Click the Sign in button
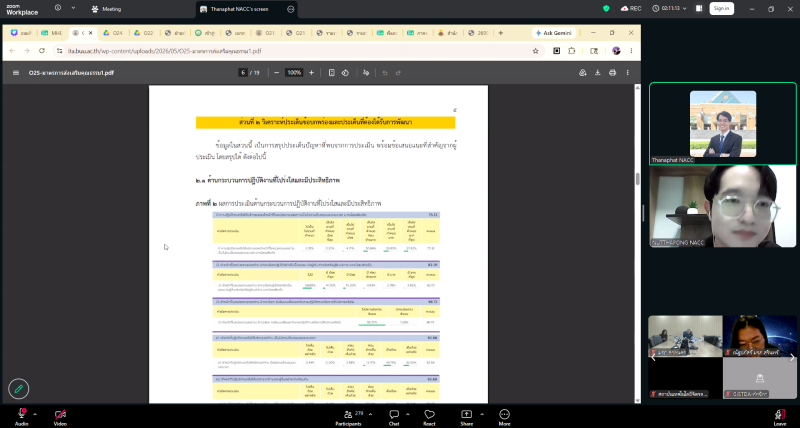This screenshot has height=428, width=800. [x=721, y=9]
